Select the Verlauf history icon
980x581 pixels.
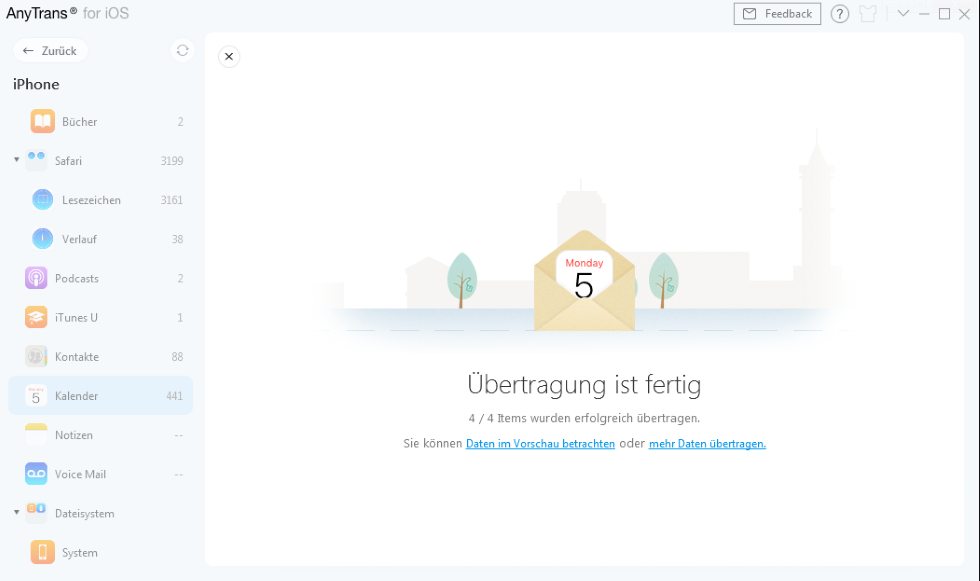coord(42,239)
